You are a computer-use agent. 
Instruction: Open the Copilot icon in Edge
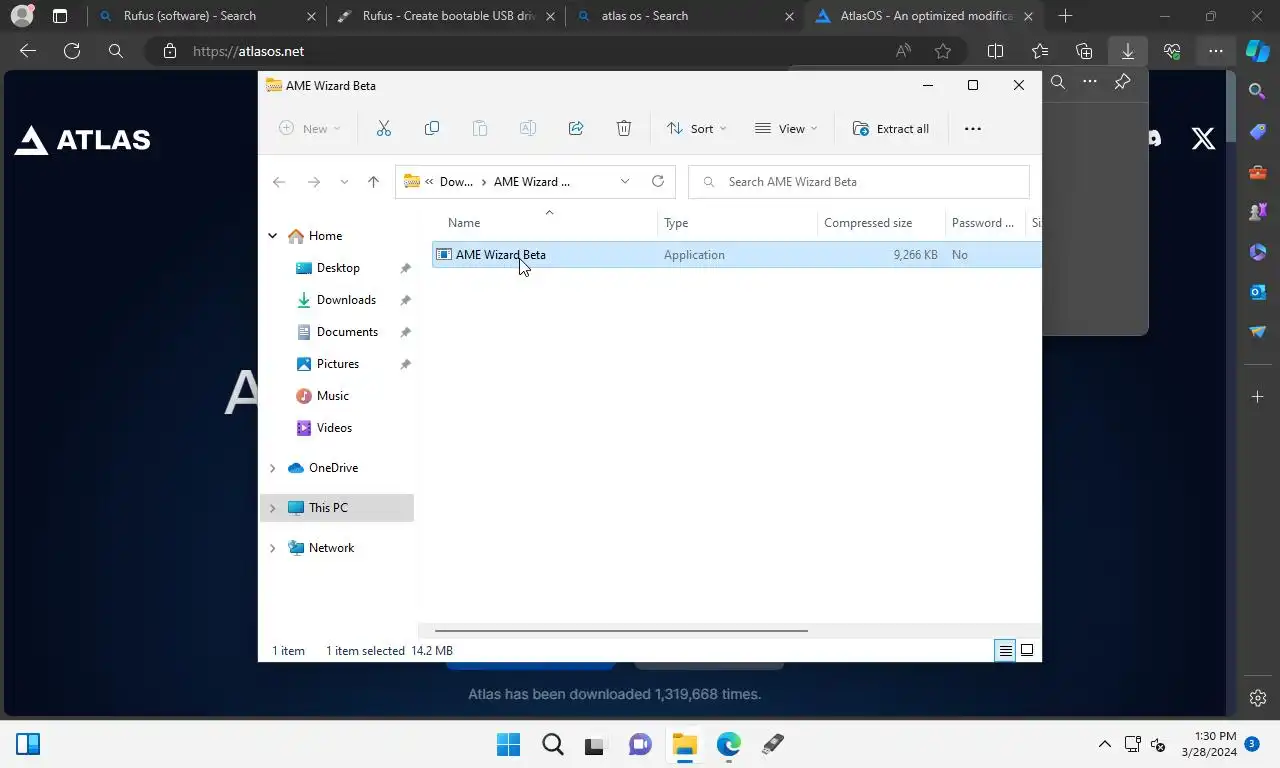1258,51
